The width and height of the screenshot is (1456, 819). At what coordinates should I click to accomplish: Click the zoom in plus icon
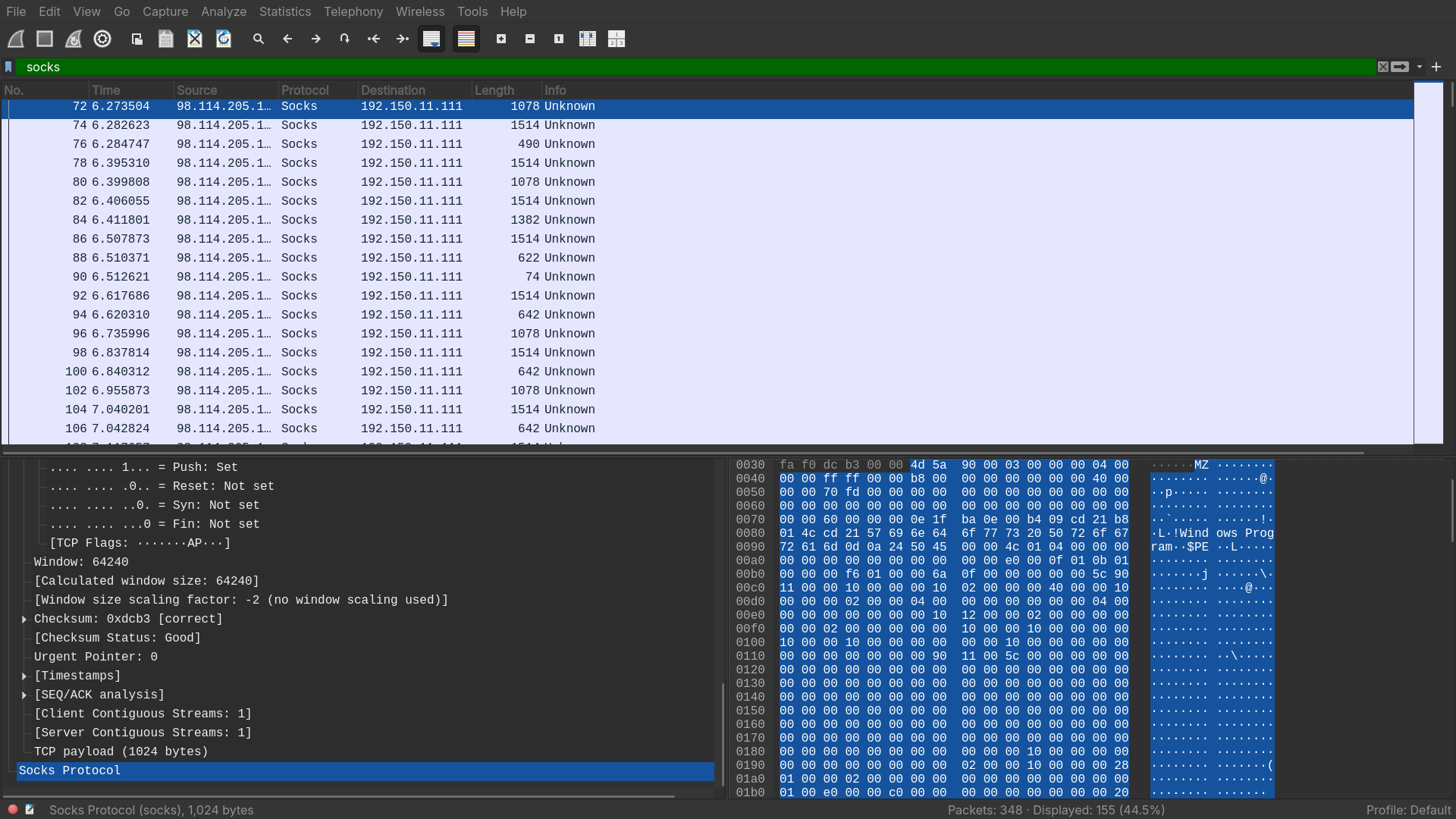click(x=501, y=39)
